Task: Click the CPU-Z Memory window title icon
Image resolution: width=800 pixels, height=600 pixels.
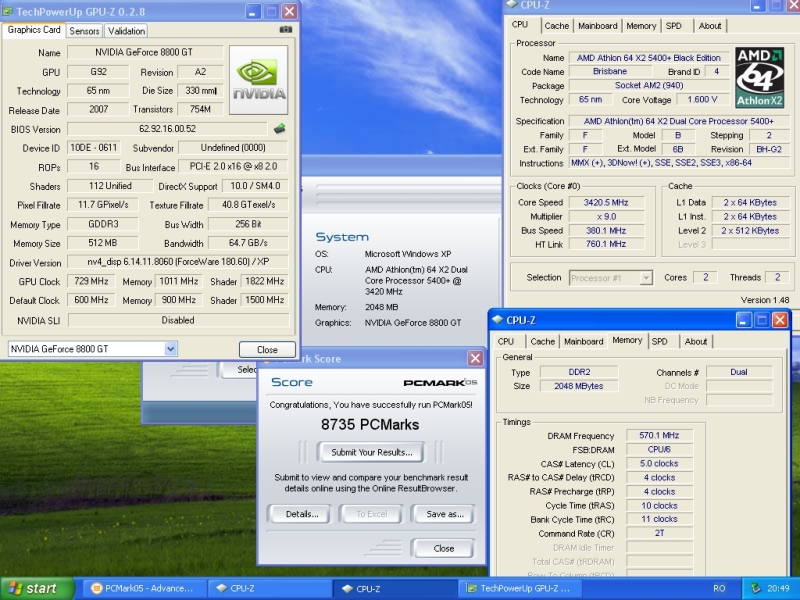Action: (x=497, y=320)
